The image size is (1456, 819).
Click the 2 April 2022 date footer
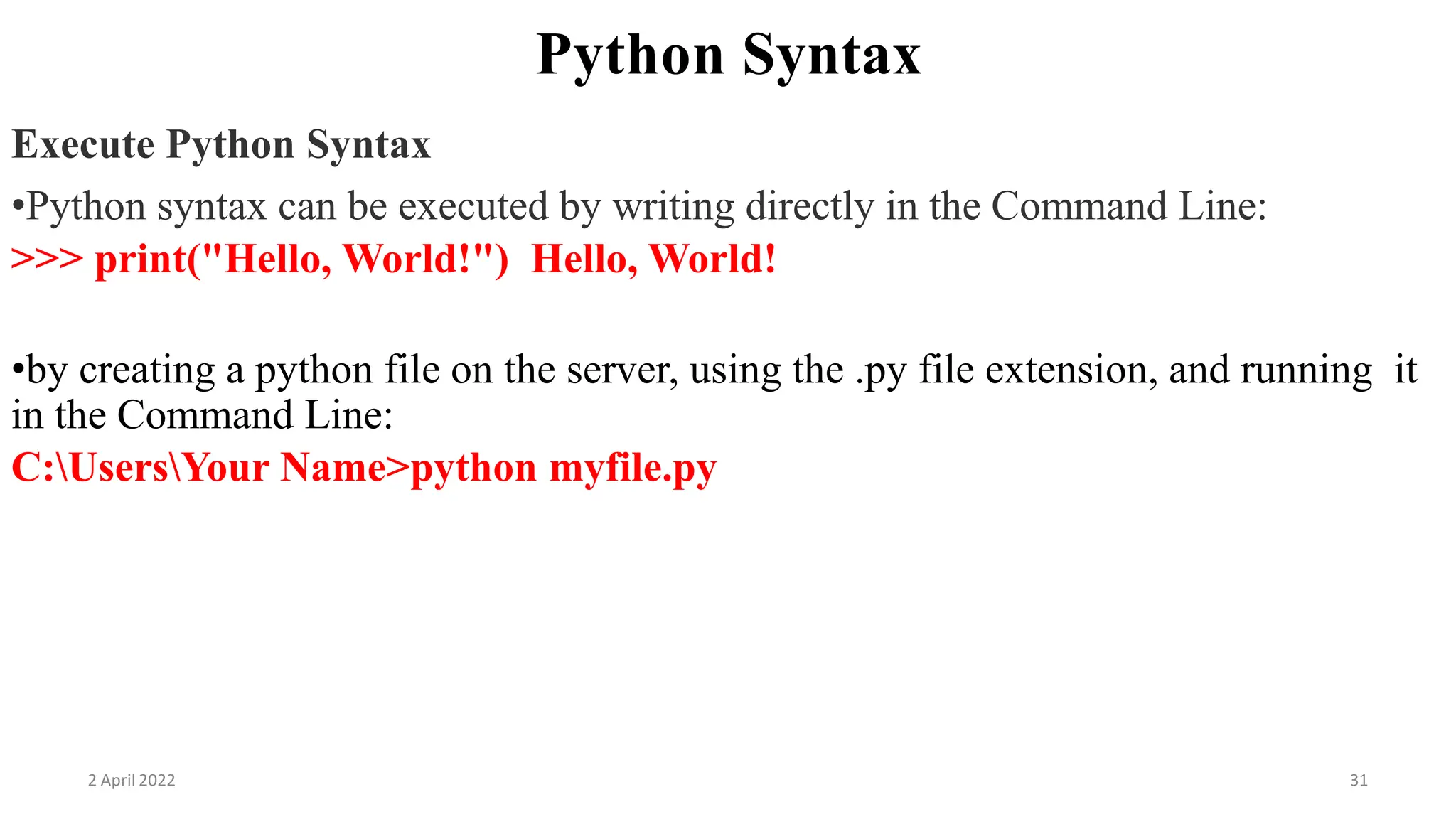132,781
